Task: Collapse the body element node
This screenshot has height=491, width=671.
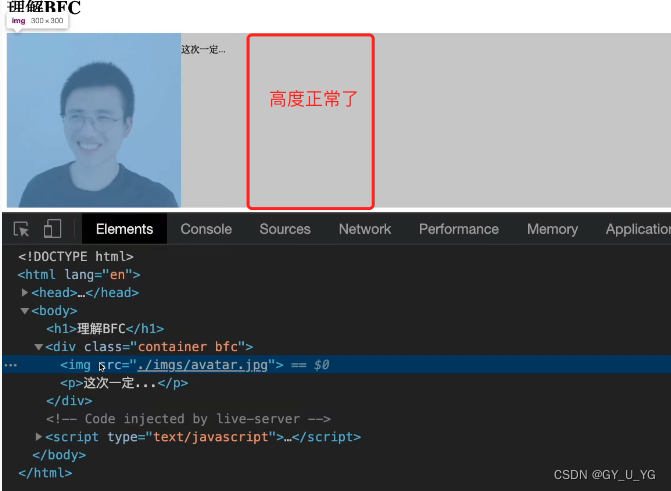Action: point(25,311)
